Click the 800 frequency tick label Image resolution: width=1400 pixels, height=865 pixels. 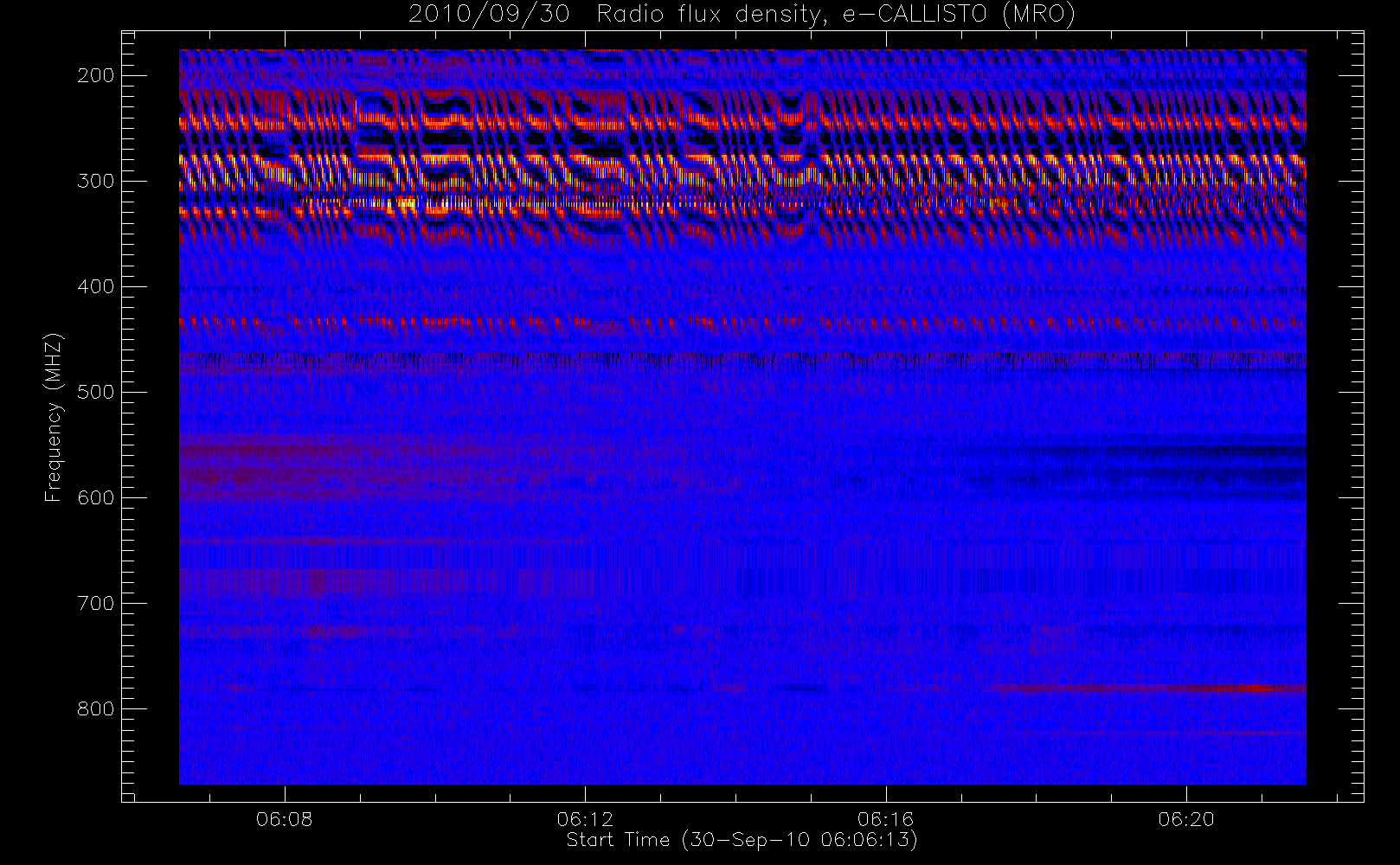[96, 708]
